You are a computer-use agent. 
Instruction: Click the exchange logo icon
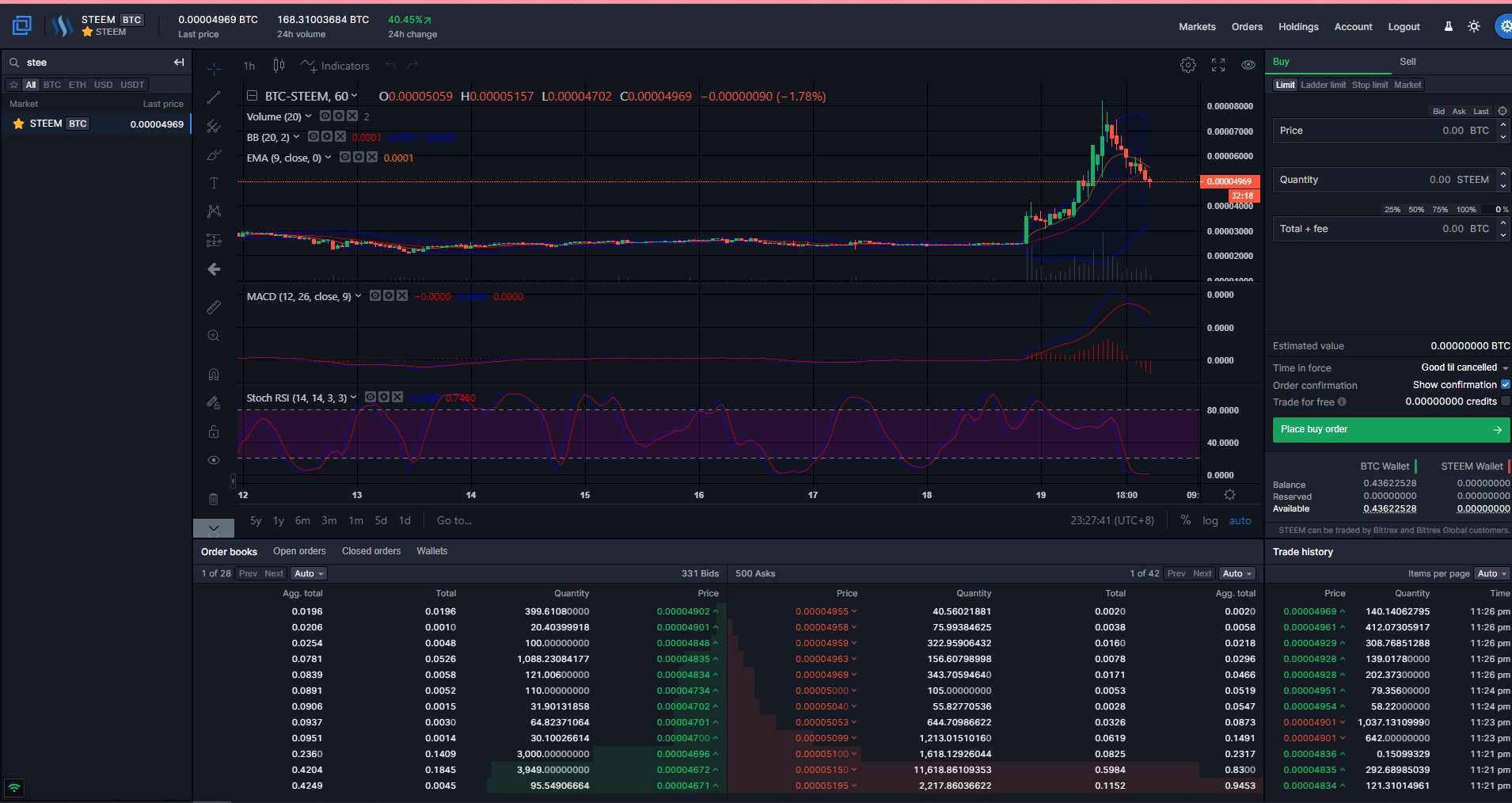pos(22,26)
